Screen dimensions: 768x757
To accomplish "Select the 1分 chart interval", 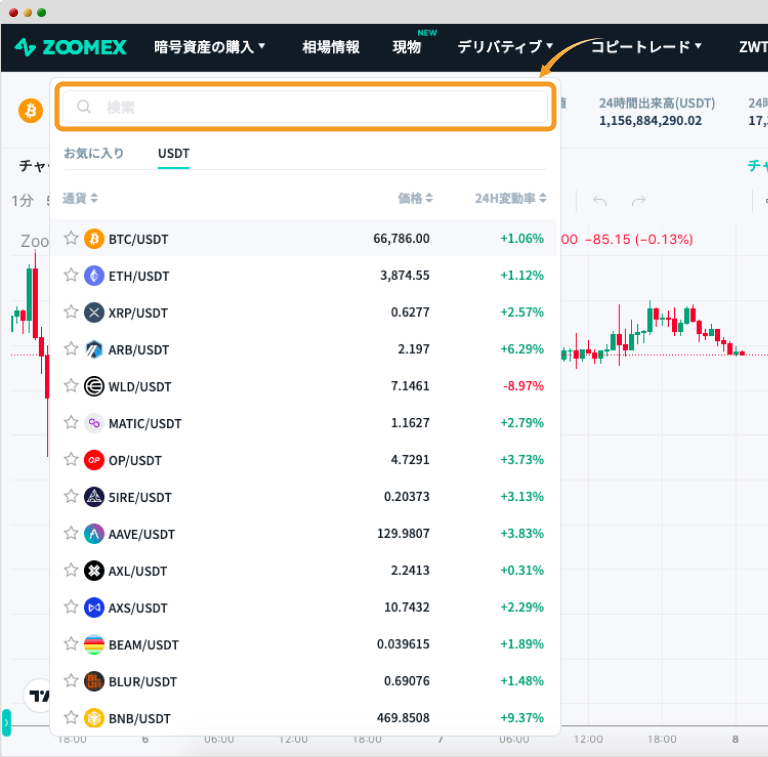I will (x=23, y=200).
